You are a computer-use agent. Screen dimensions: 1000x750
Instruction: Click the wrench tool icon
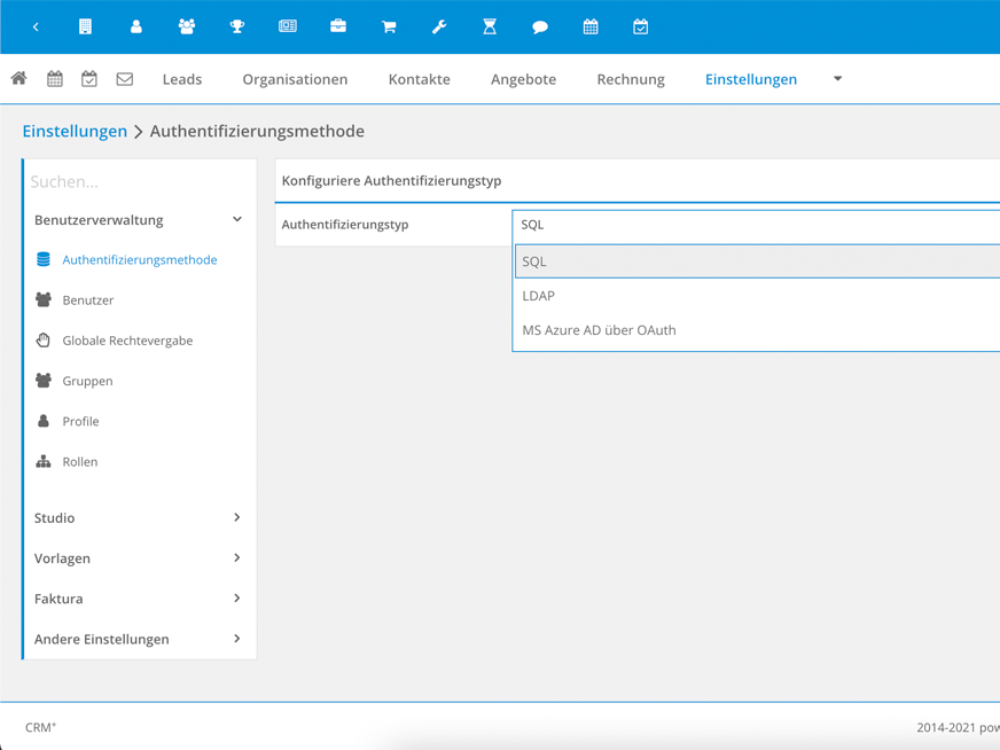click(x=439, y=27)
